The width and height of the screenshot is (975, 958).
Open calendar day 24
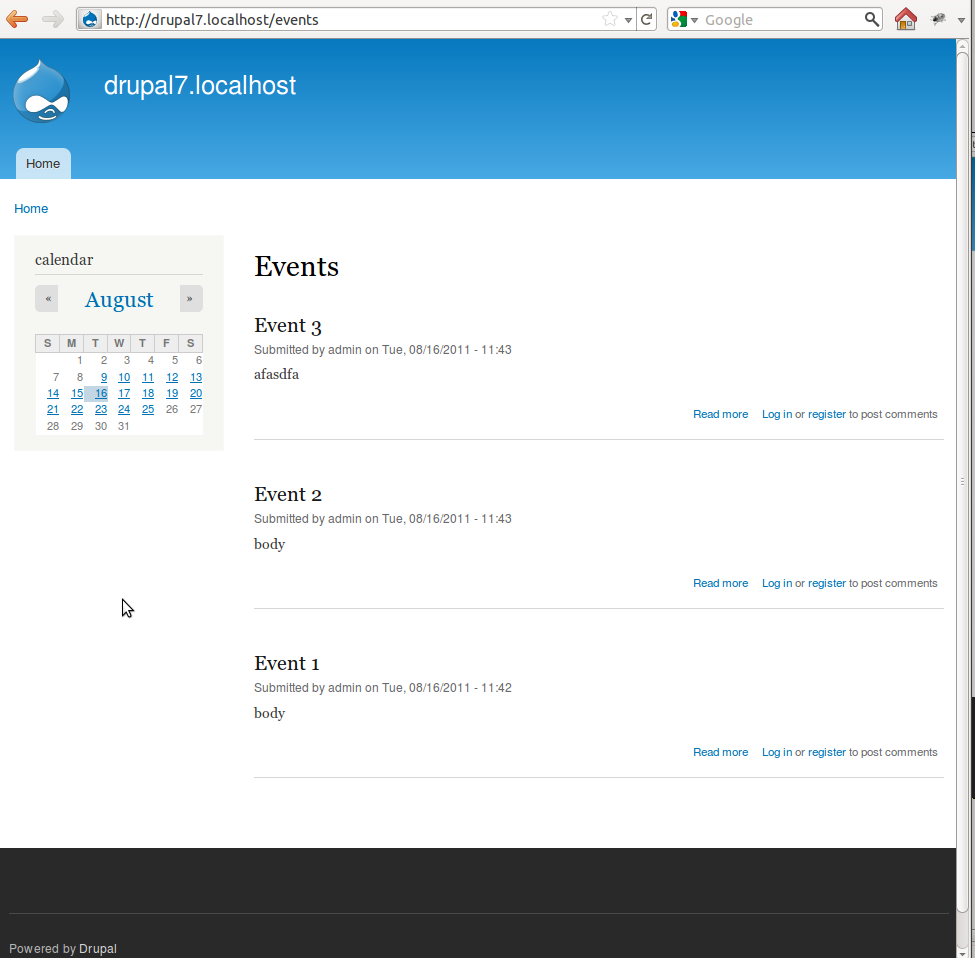coord(124,410)
